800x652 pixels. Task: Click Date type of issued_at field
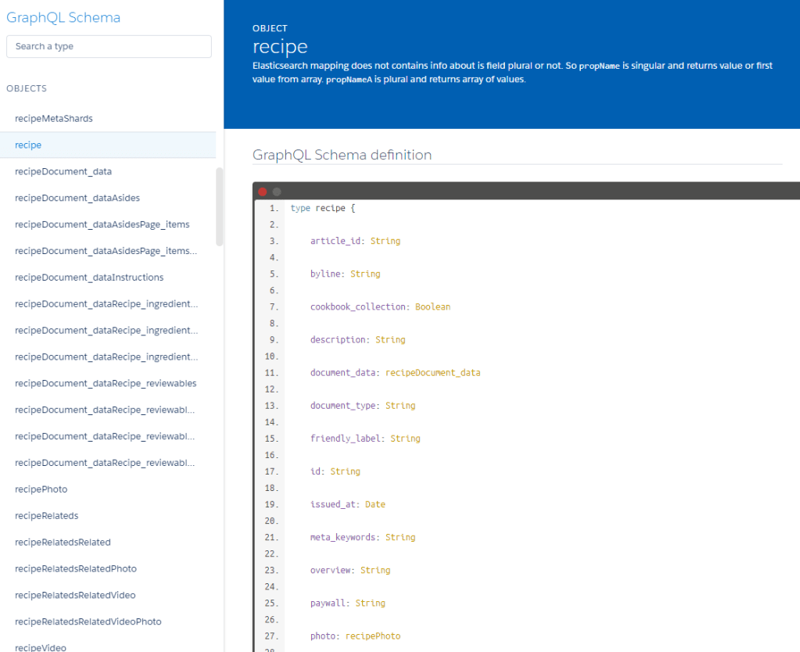[x=375, y=504]
